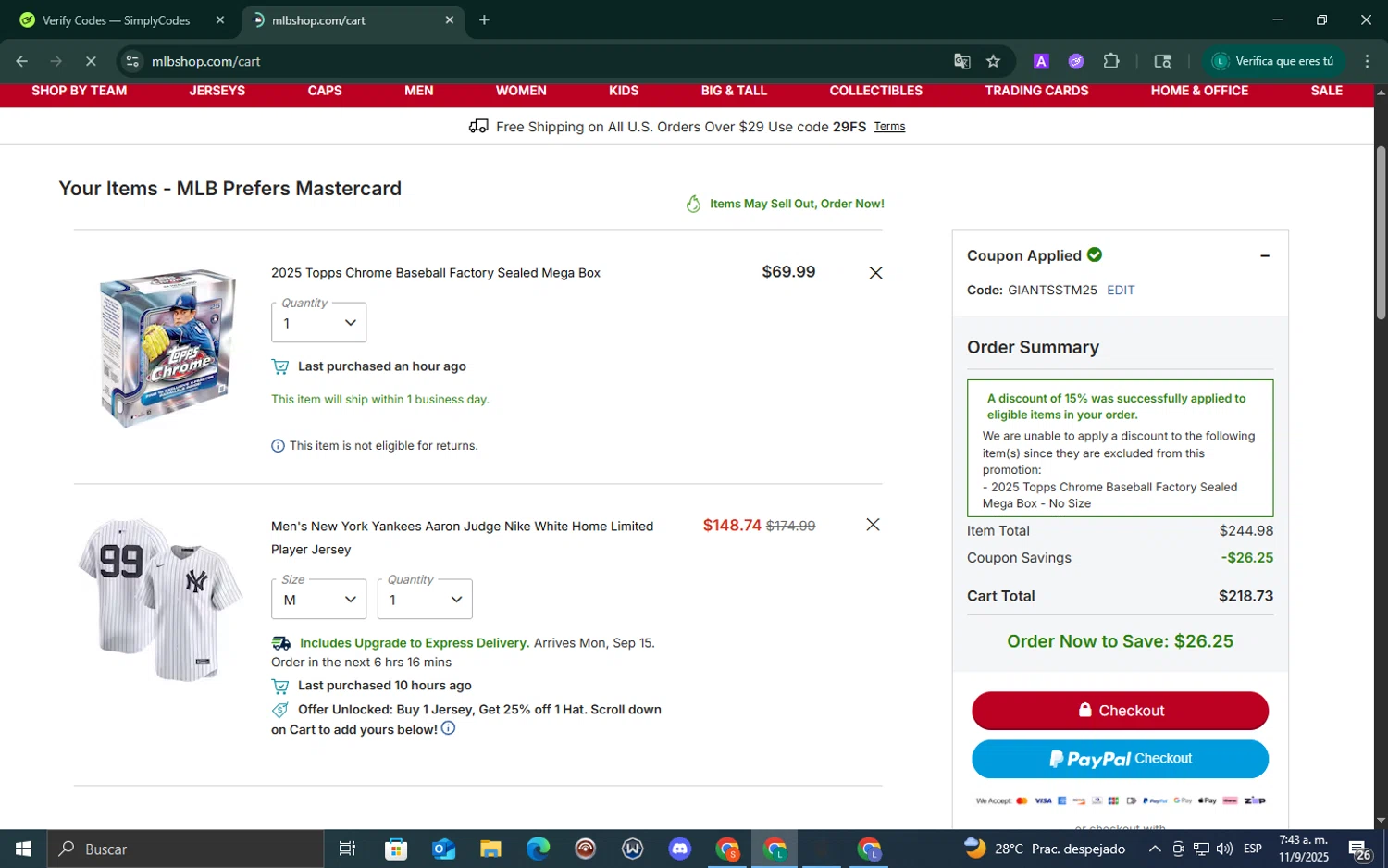Open the weather widget in taskbar
The width and height of the screenshot is (1388, 868).
click(1044, 849)
